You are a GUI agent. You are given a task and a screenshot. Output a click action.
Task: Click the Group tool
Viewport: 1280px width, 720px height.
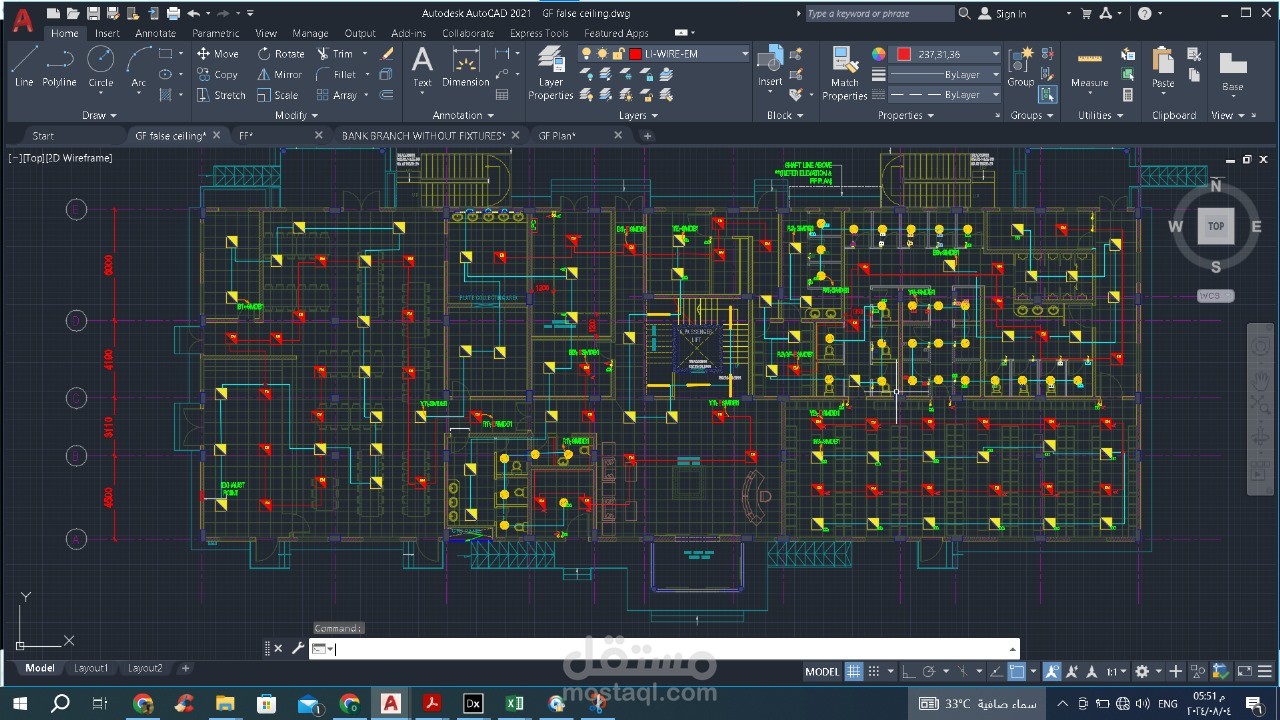[1021, 66]
